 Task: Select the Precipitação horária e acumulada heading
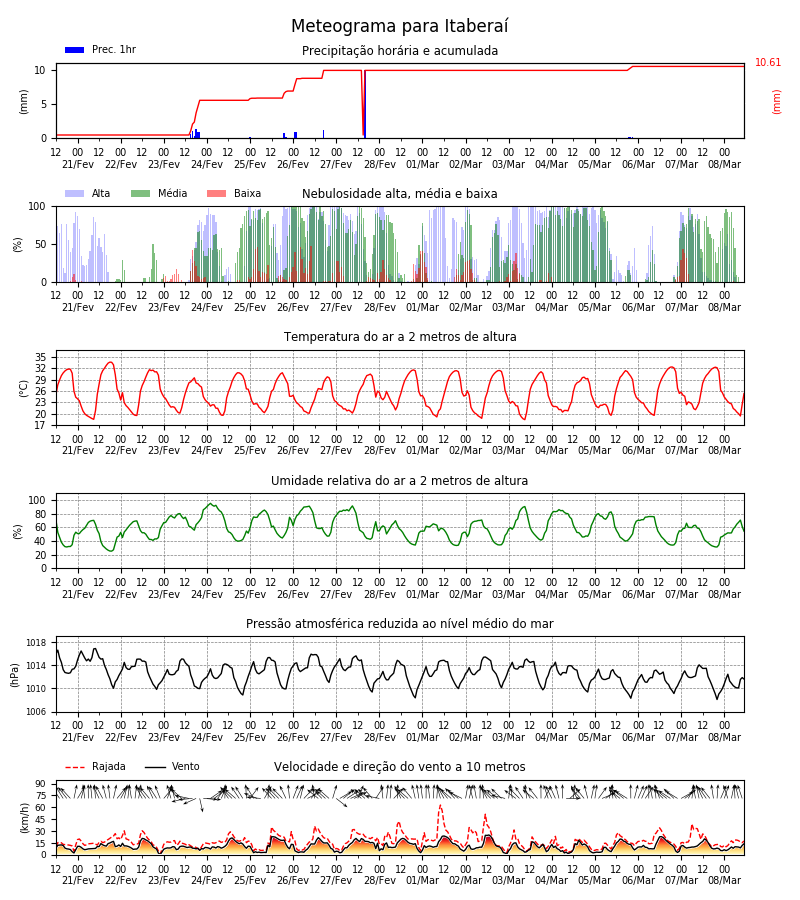click(x=400, y=51)
